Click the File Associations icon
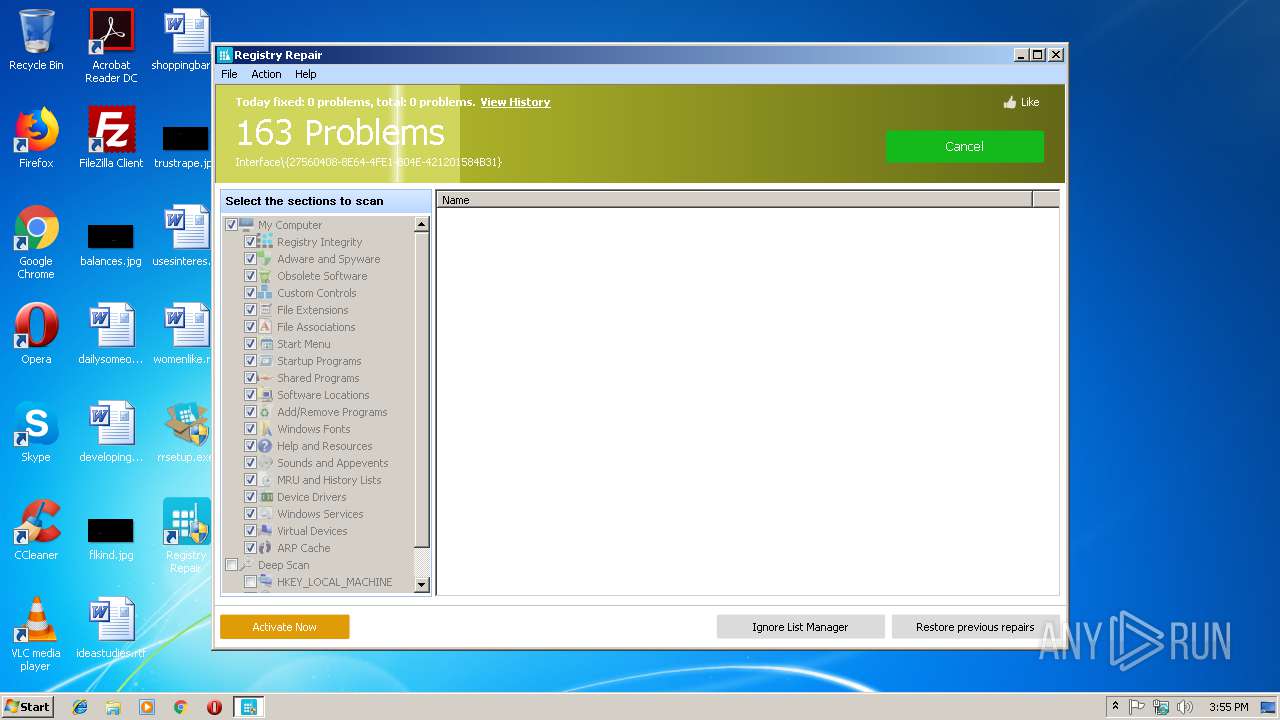 (266, 327)
